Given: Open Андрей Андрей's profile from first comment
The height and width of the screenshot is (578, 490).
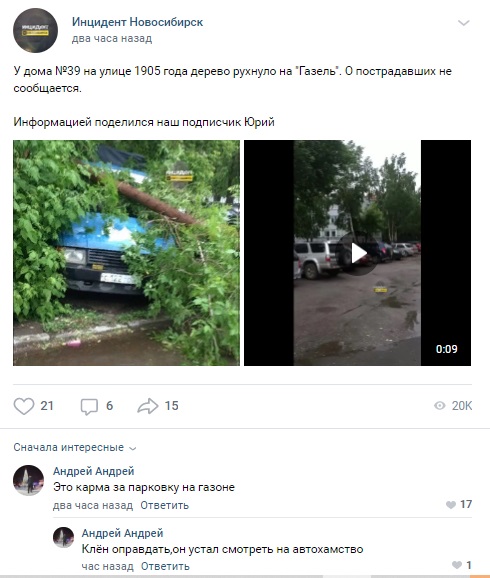Looking at the screenshot, I should tap(94, 471).
